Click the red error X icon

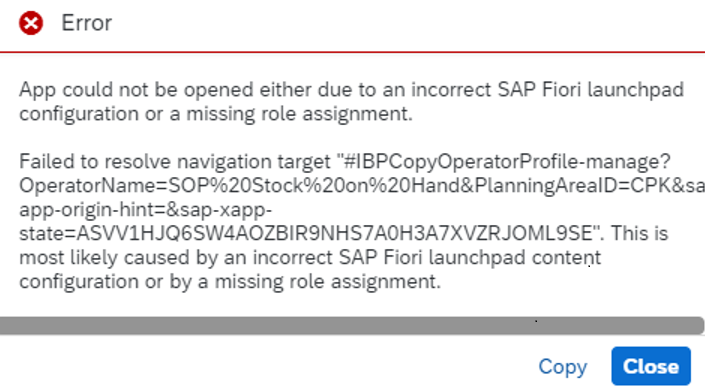(31, 23)
